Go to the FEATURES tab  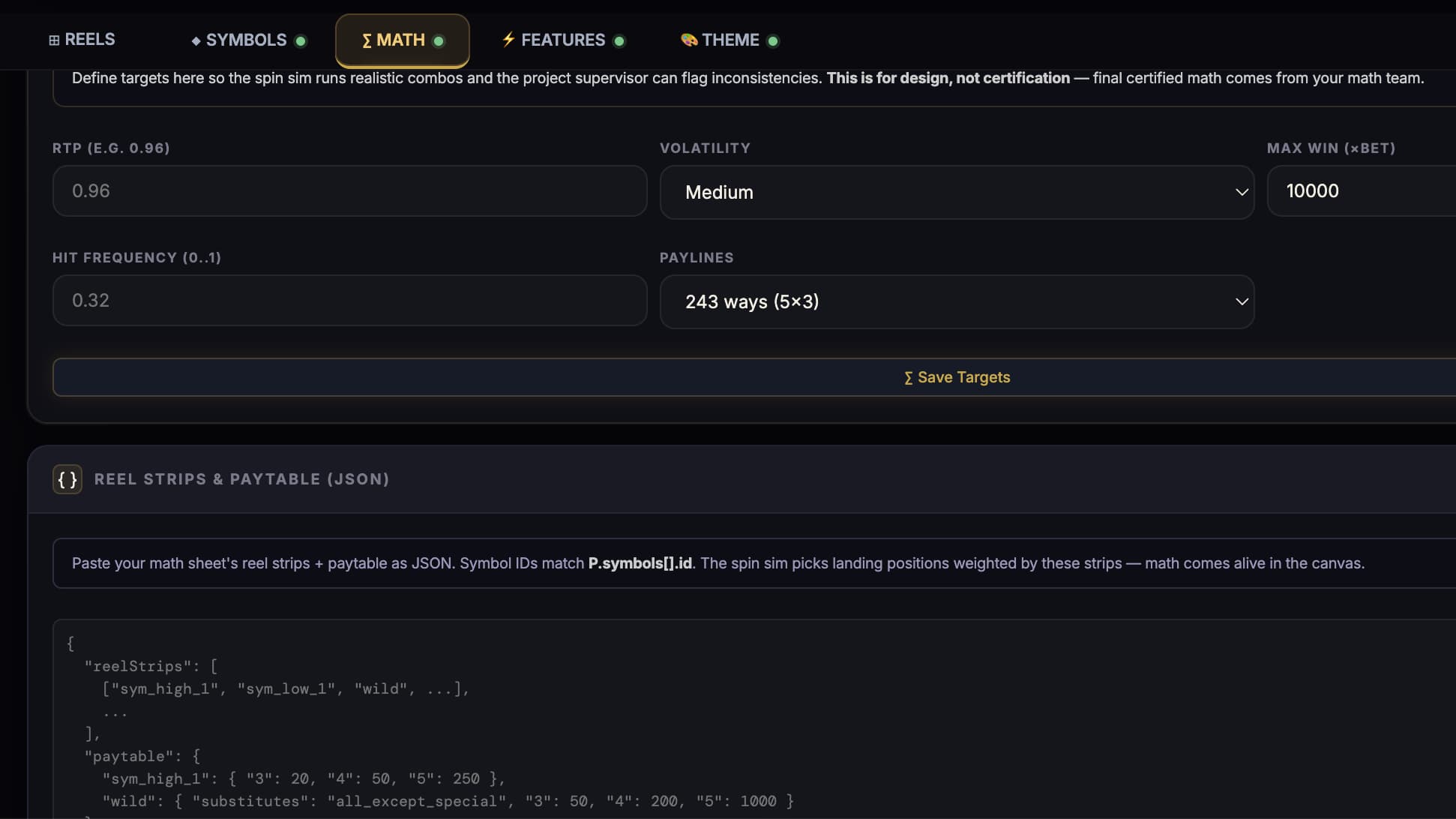[563, 40]
